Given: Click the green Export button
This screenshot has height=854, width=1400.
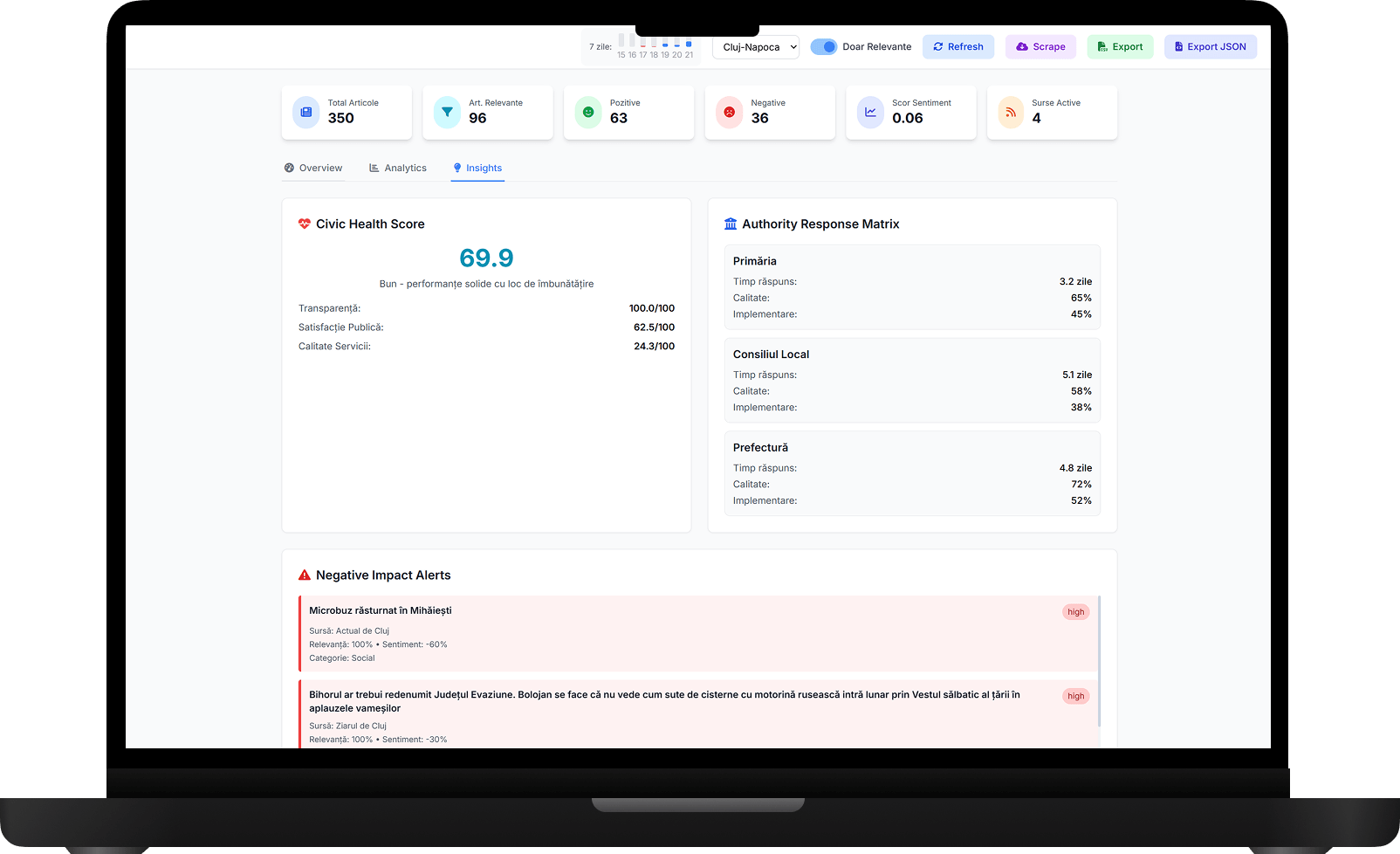Looking at the screenshot, I should point(1120,47).
